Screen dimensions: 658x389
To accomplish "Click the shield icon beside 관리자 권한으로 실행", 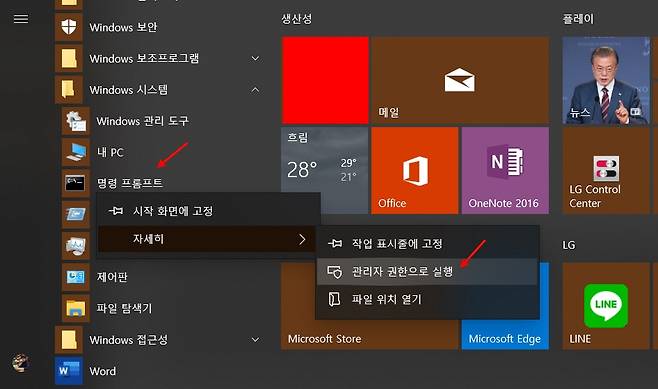I will tap(334, 272).
